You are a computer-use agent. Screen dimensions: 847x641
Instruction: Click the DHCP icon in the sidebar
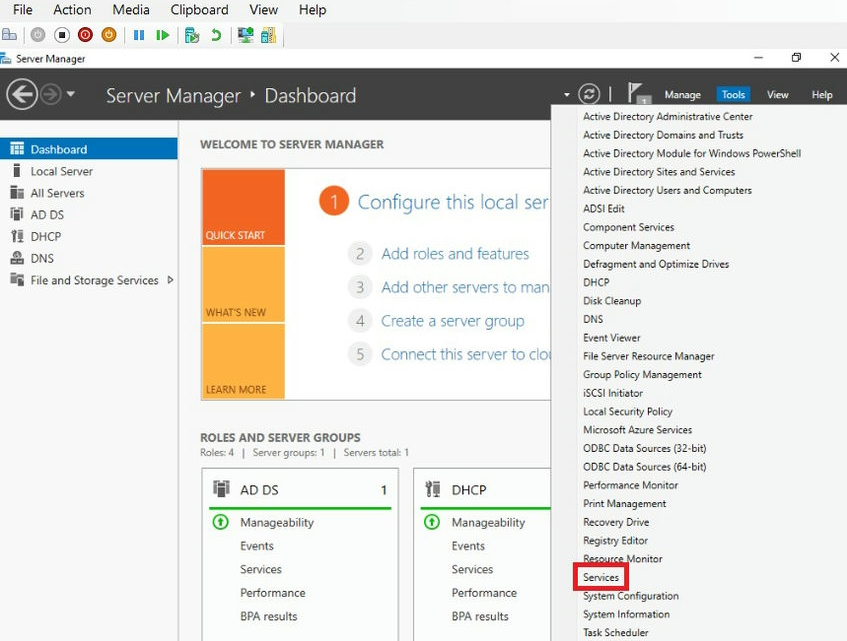coord(17,236)
